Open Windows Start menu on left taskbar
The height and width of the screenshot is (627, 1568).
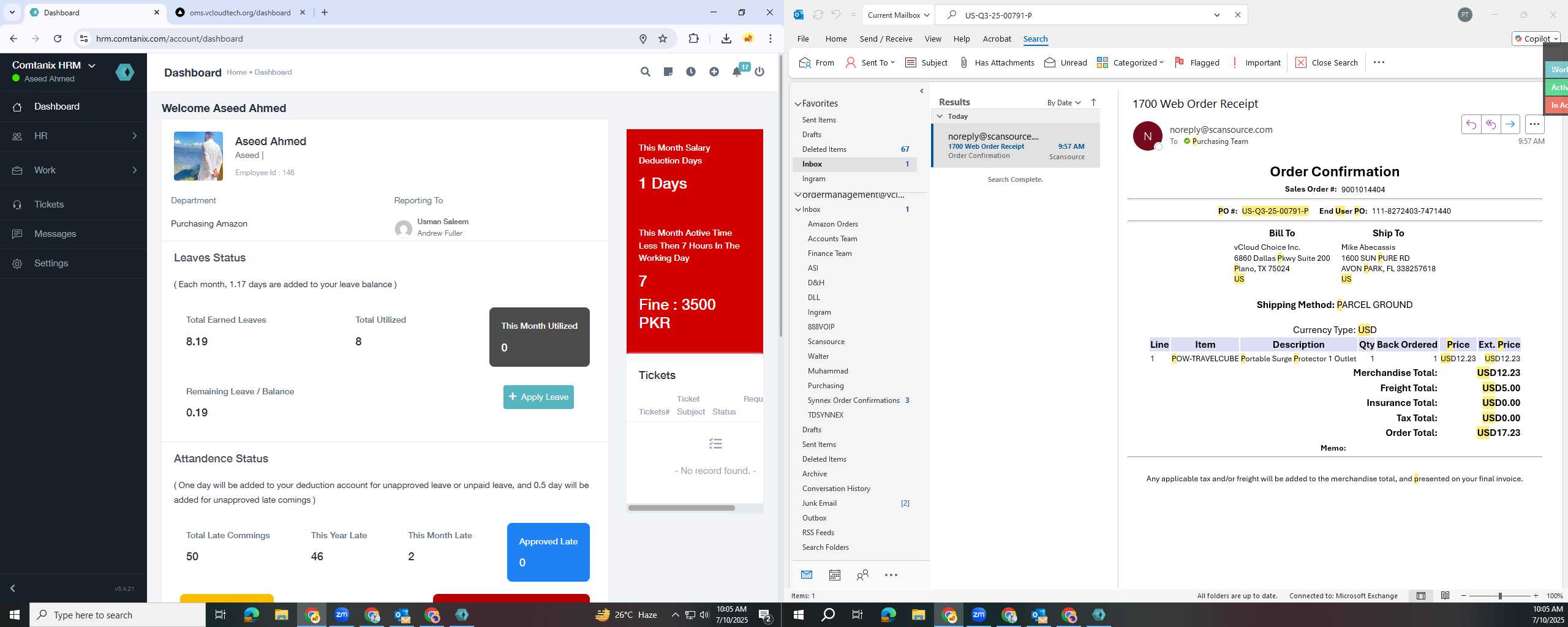tap(15, 615)
